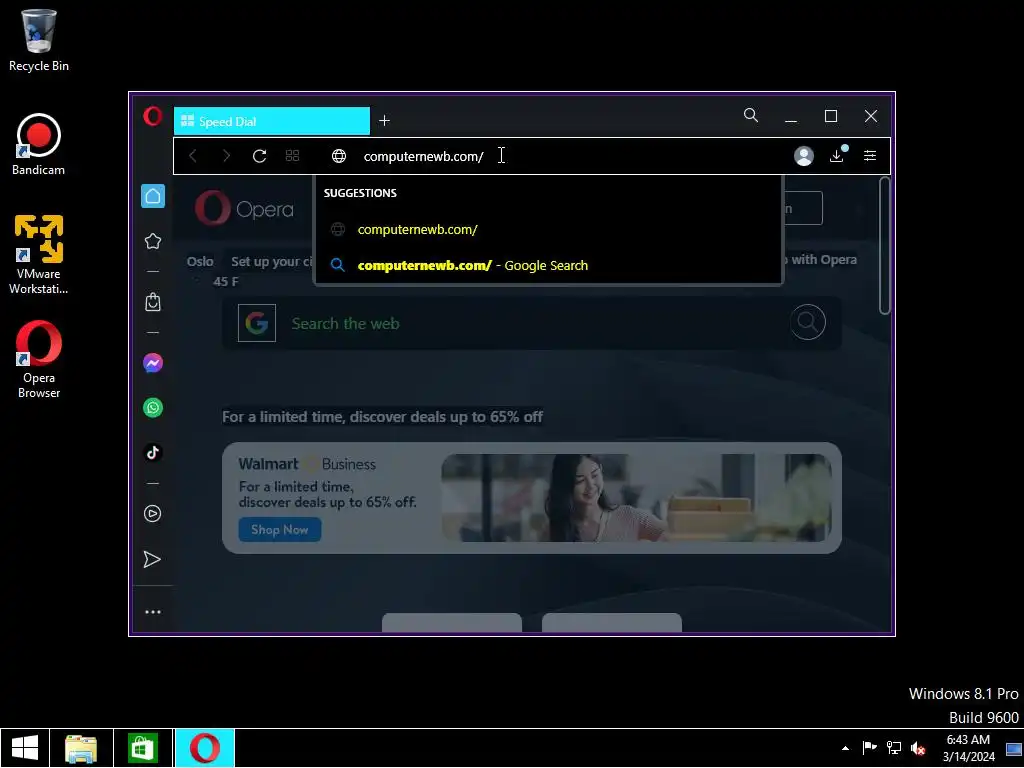Open Easy Setup settings icon
The height and width of the screenshot is (768, 1024).
(870, 155)
